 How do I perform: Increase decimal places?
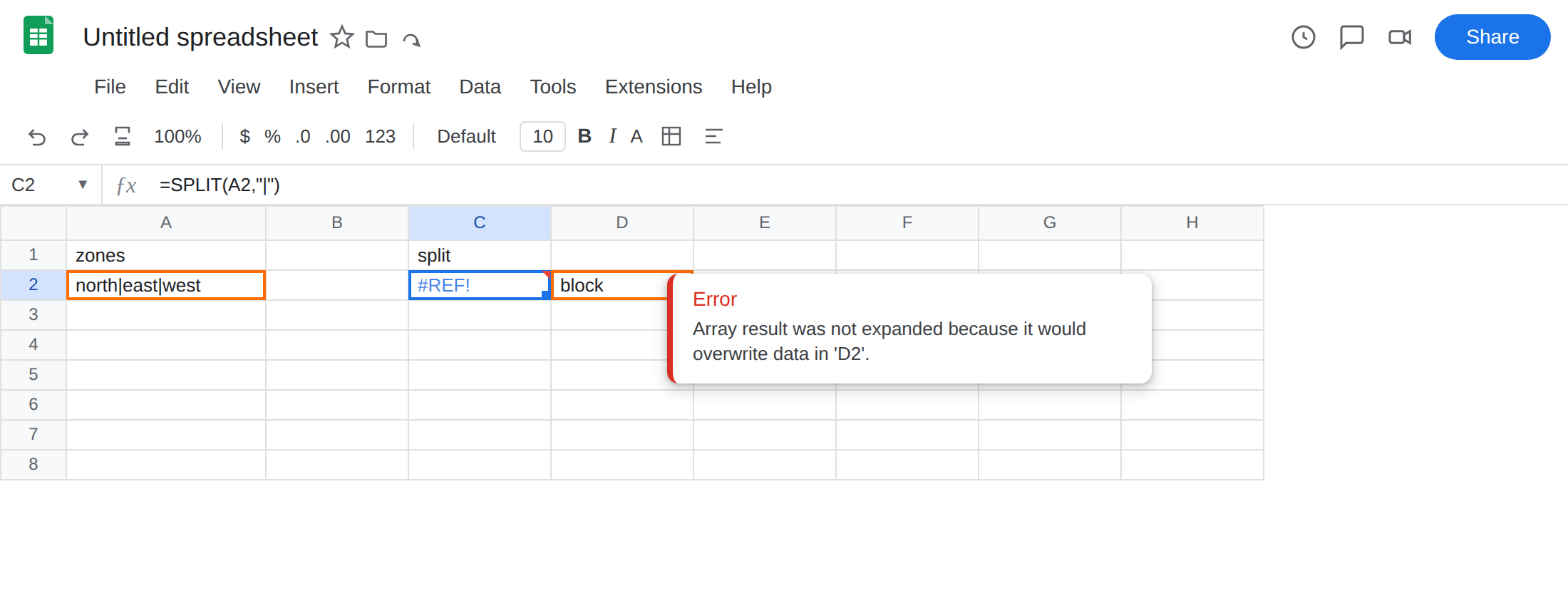pyautogui.click(x=338, y=136)
